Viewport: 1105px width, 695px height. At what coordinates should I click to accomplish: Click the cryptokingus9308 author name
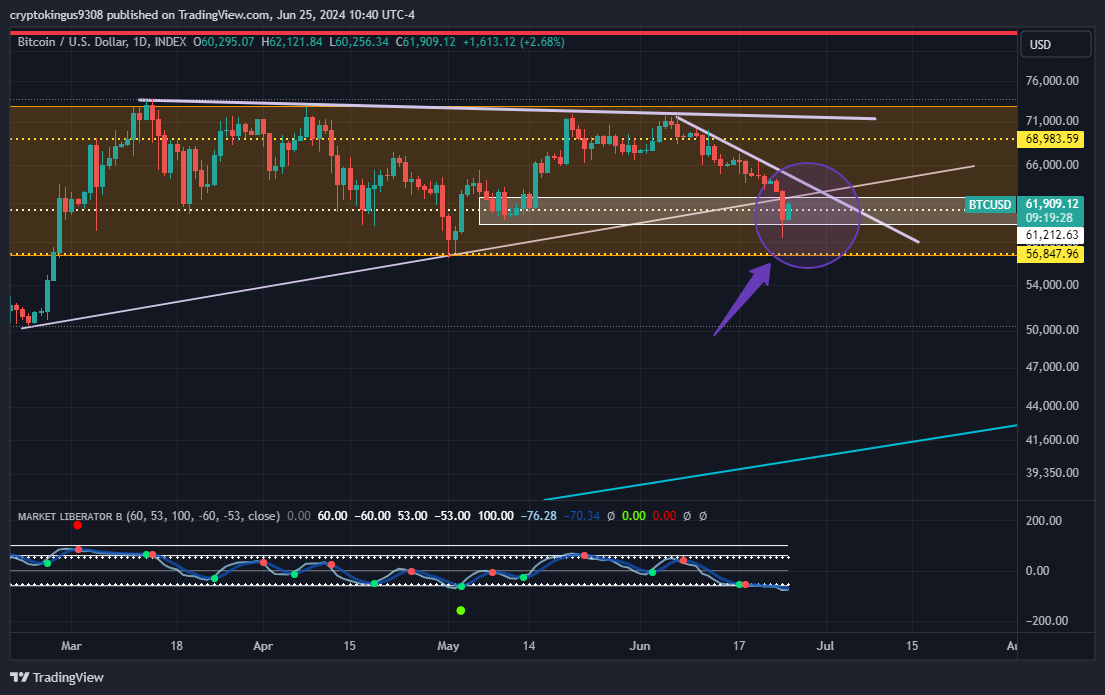coord(56,15)
